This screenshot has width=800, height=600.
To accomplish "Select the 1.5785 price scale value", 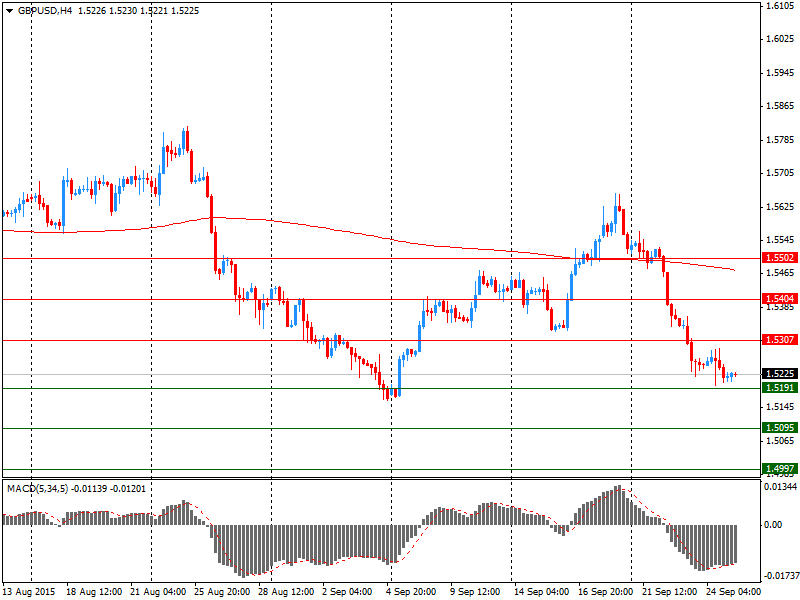I will point(781,140).
